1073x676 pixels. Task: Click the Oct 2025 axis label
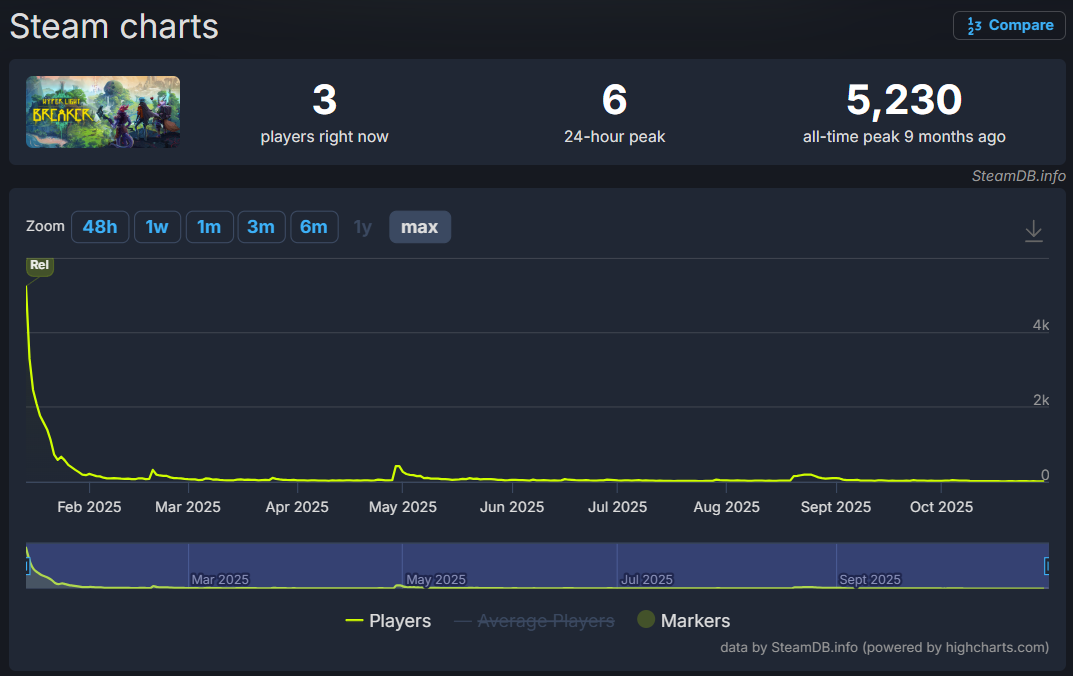[941, 507]
